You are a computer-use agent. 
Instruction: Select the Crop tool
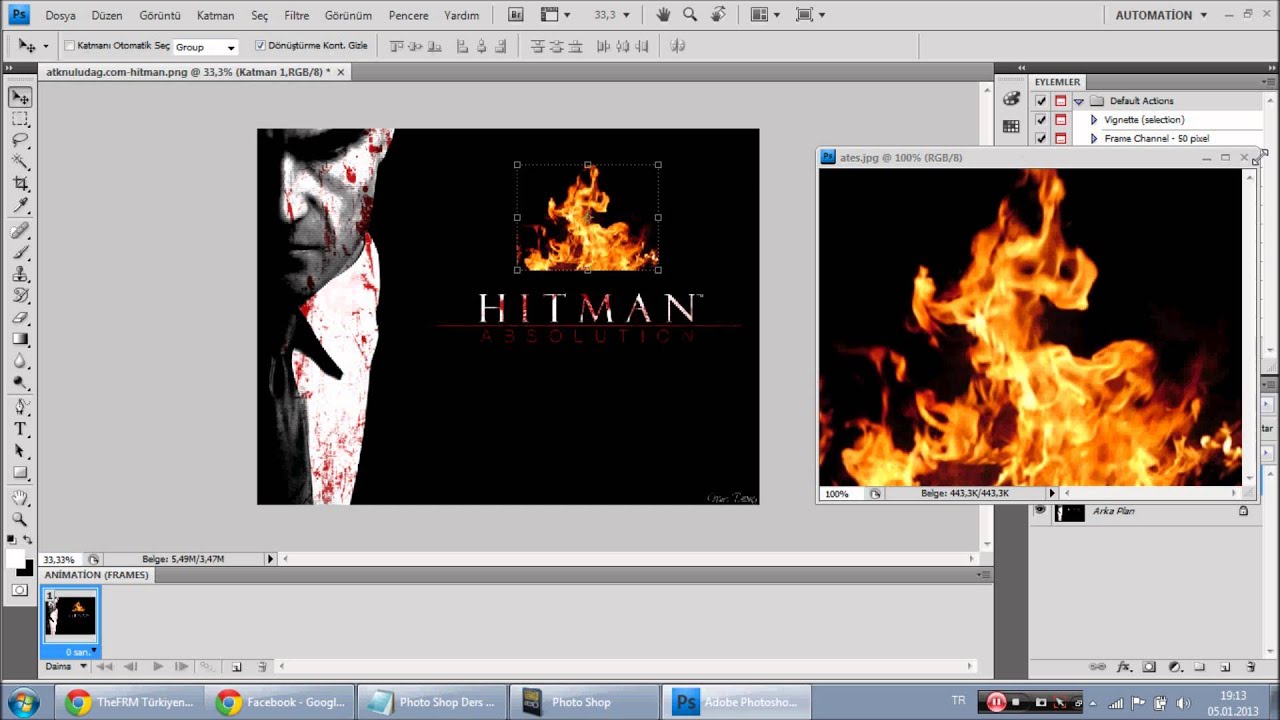click(20, 183)
